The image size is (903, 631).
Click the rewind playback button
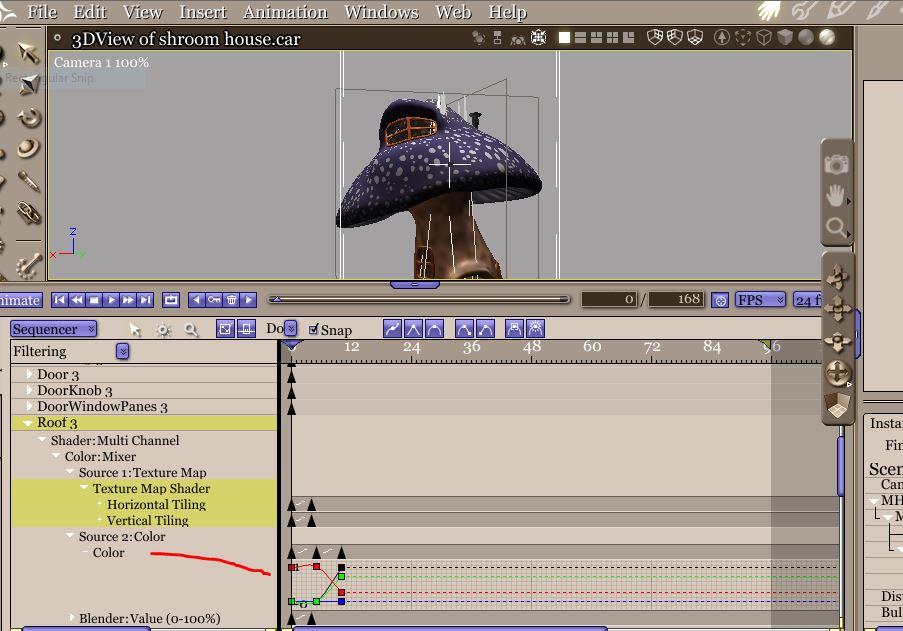[77, 300]
